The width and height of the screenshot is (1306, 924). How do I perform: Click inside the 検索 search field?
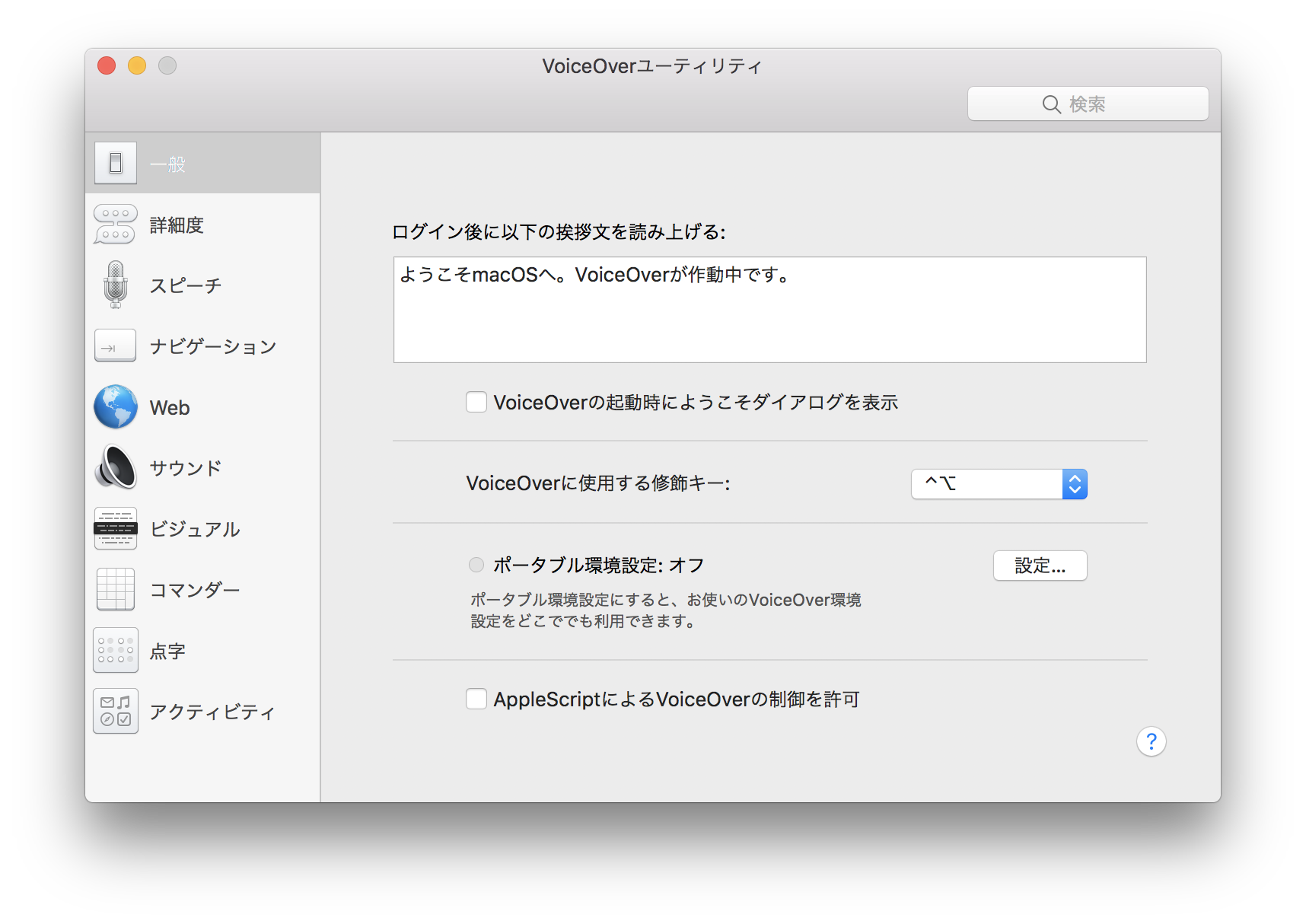tap(1087, 104)
